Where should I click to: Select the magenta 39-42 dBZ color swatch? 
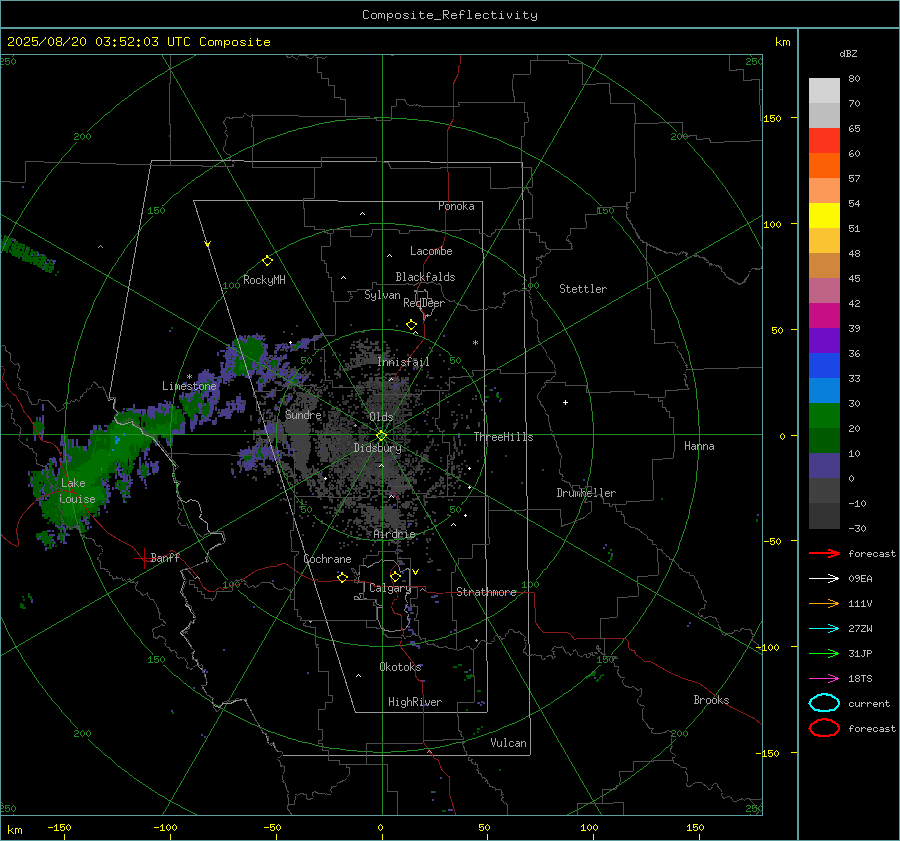pos(824,315)
